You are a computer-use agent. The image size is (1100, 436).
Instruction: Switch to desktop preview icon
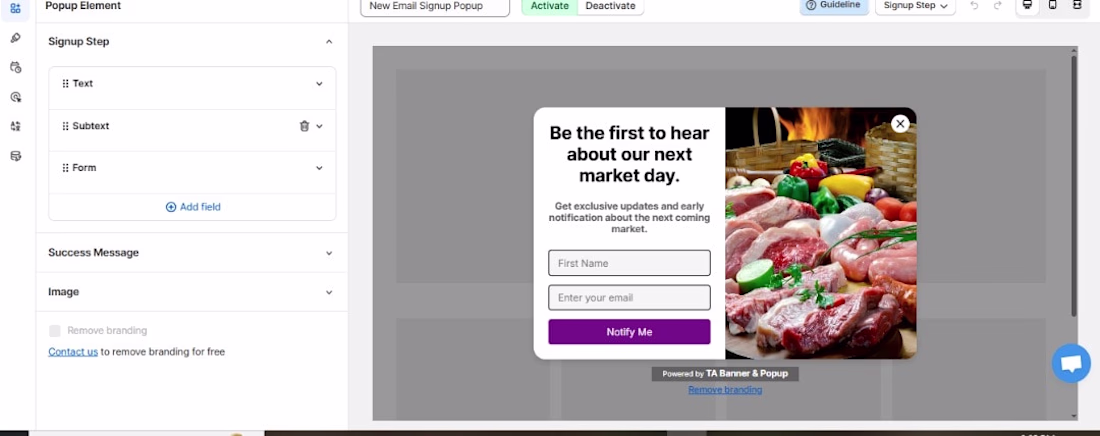pyautogui.click(x=1027, y=6)
